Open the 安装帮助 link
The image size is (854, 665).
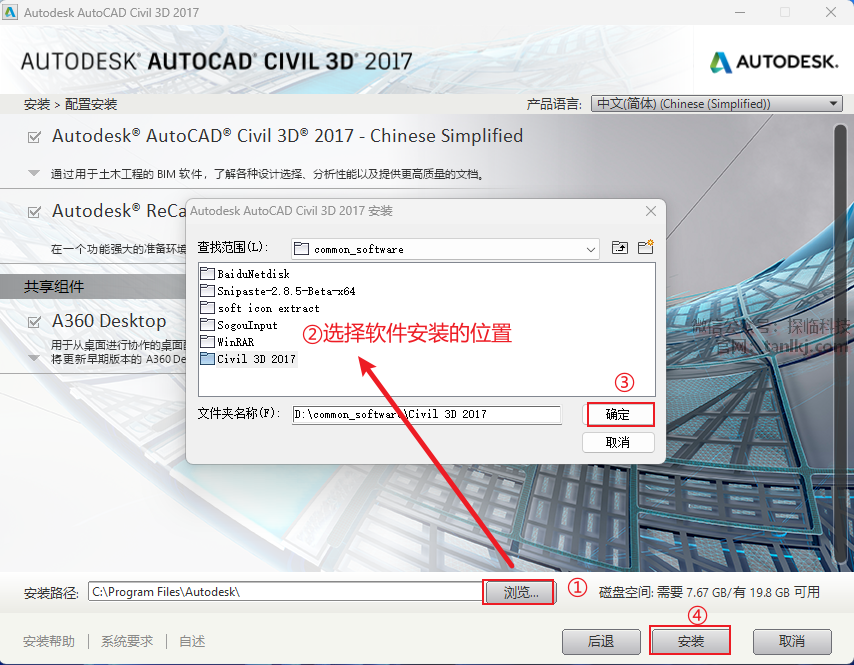49,641
